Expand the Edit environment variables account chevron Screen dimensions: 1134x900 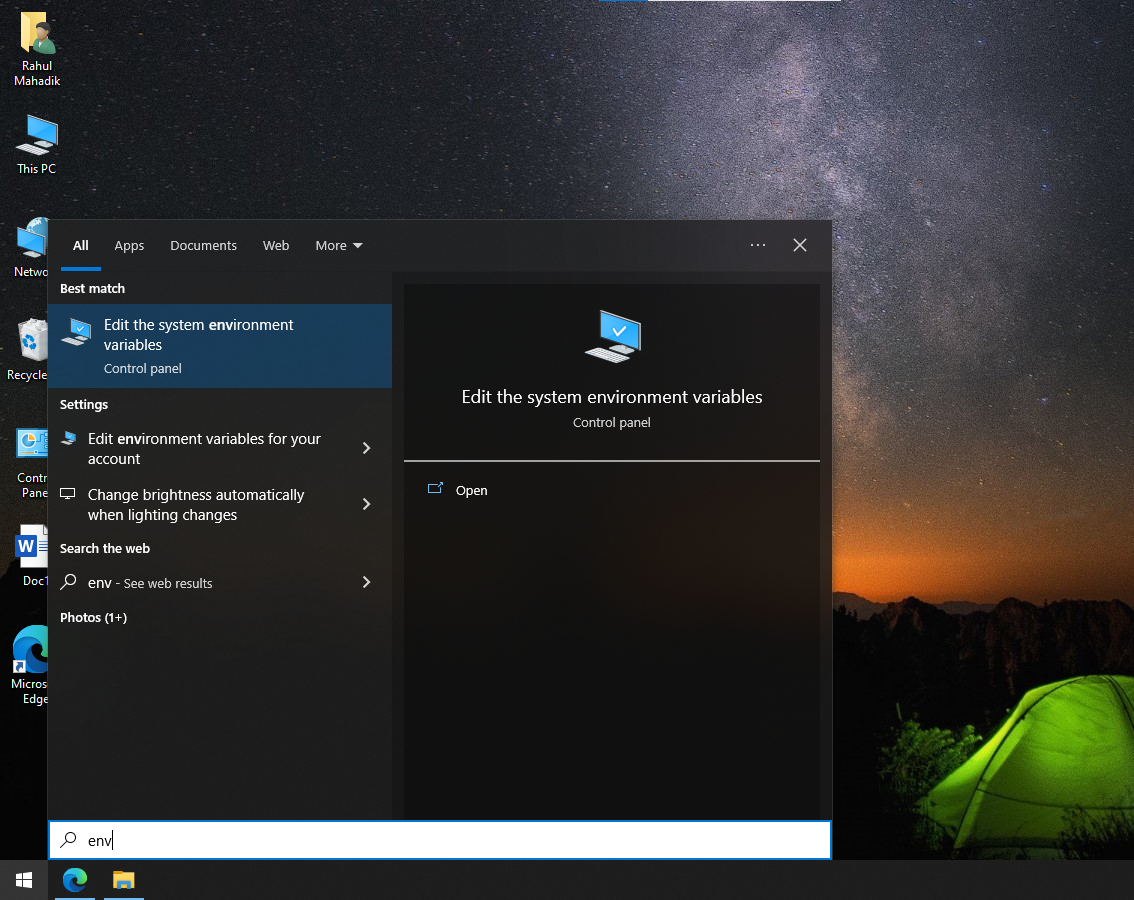367,448
